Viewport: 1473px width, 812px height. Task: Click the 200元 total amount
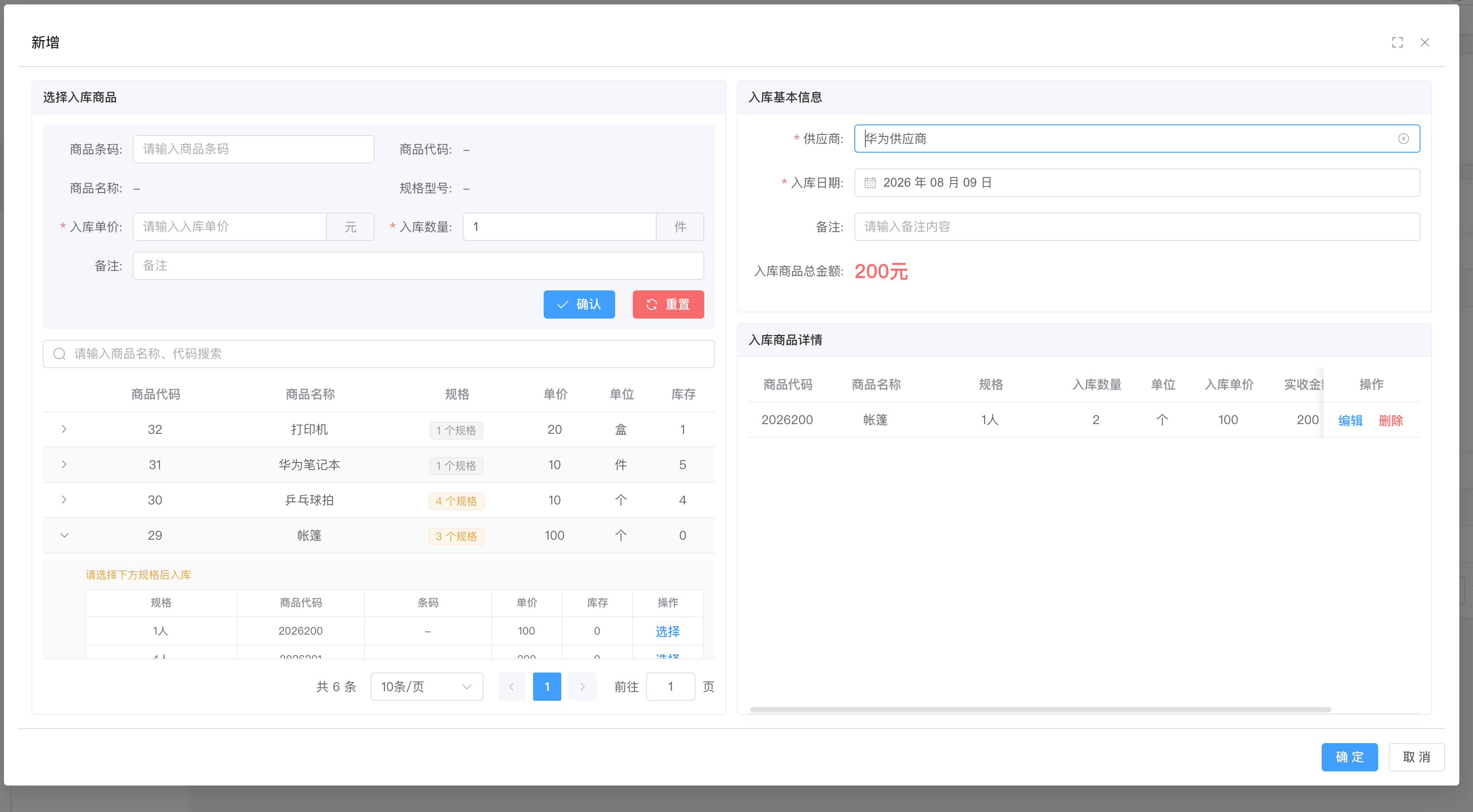click(881, 271)
